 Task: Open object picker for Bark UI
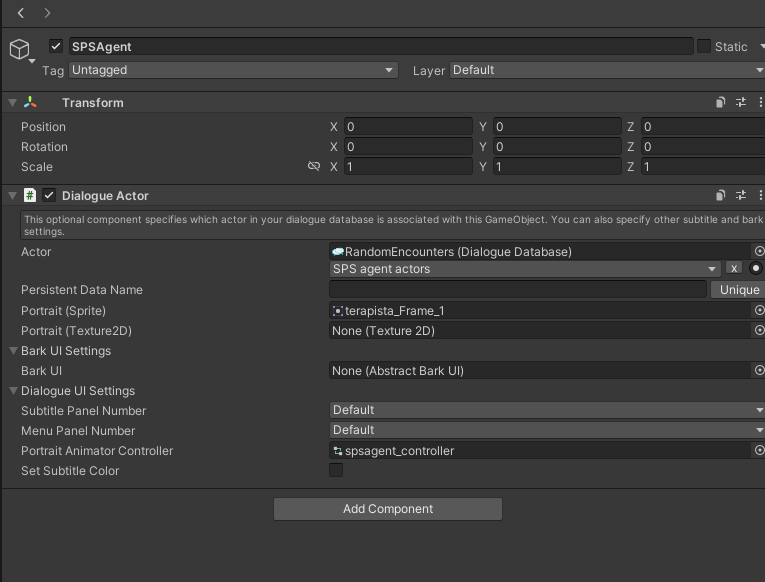click(x=759, y=370)
